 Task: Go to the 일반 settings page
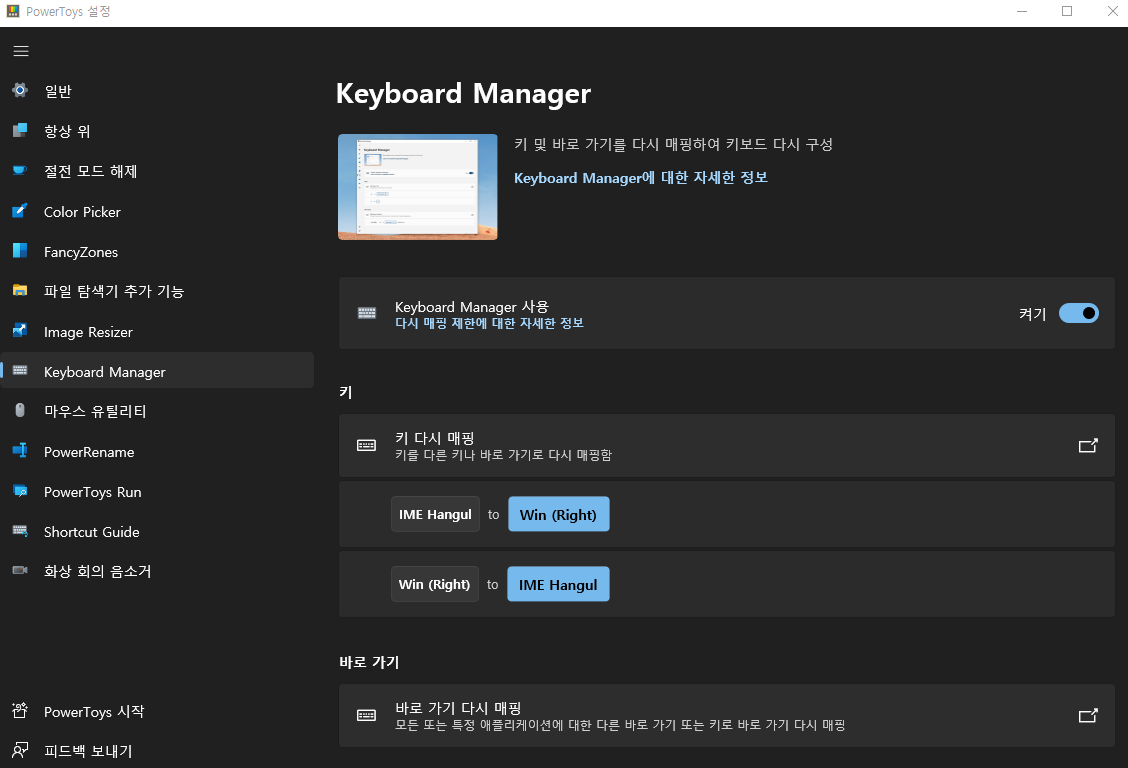coord(157,91)
